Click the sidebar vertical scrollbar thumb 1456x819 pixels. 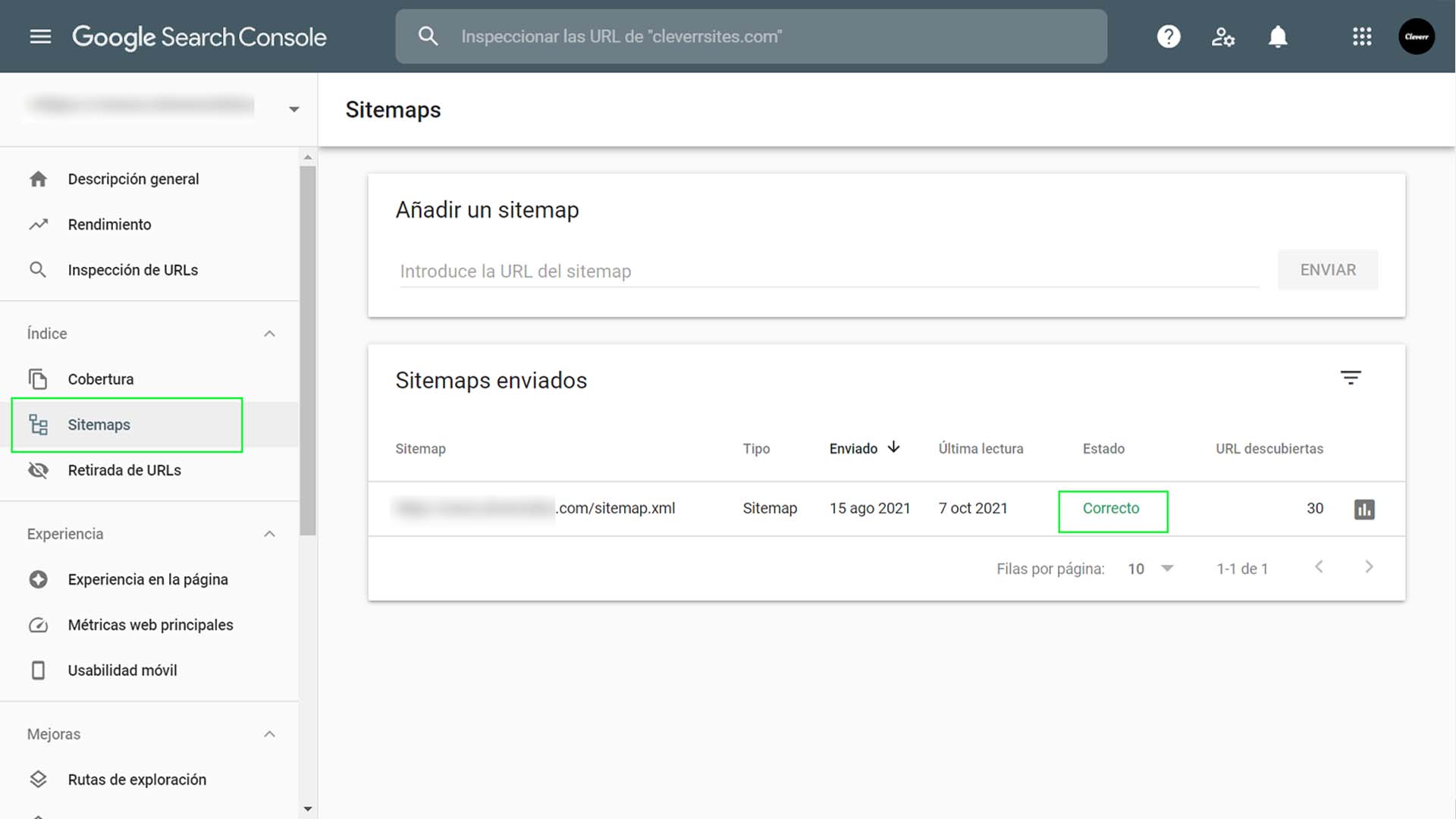(308, 350)
